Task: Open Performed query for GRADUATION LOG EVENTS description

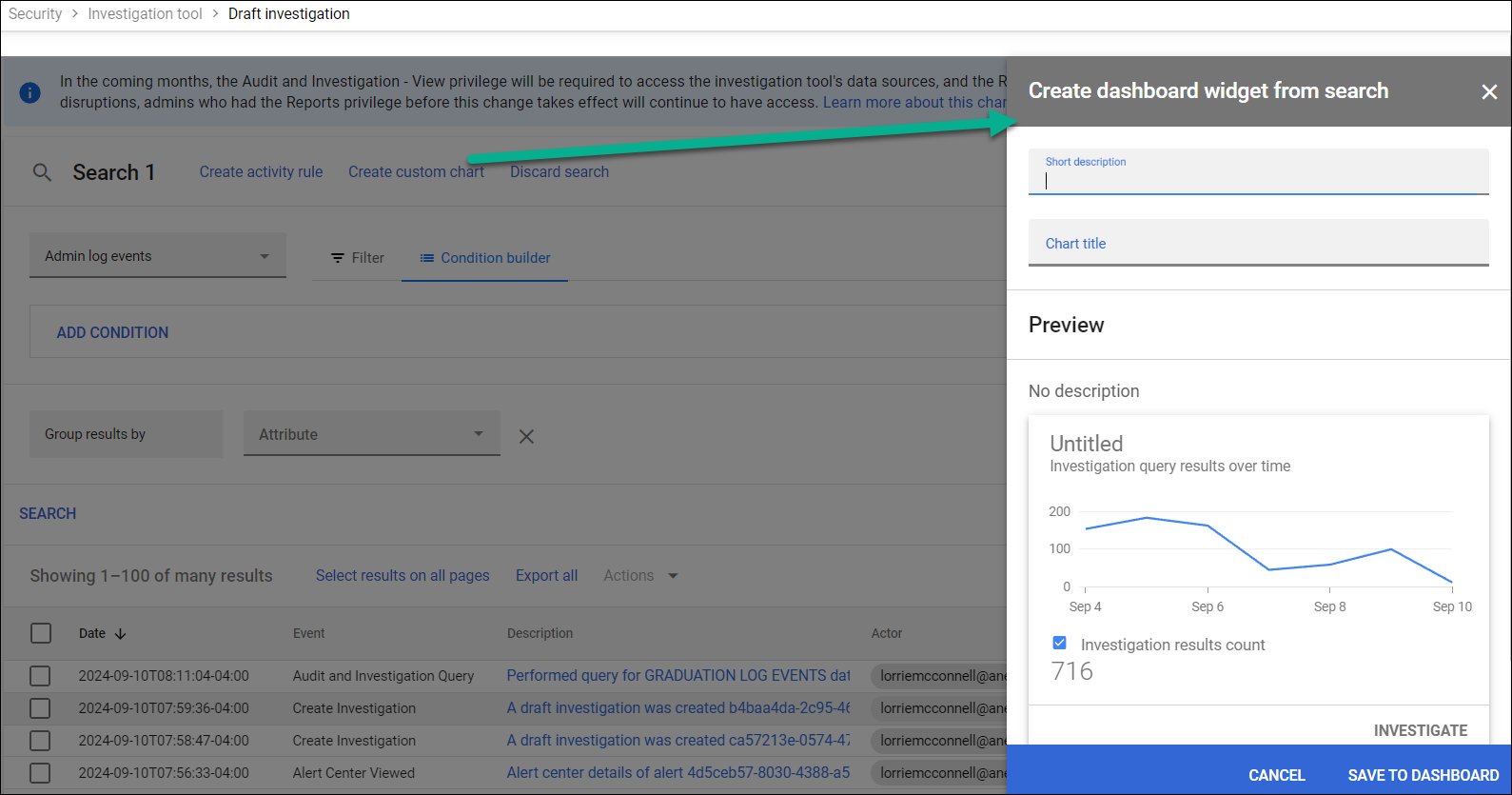Action: (x=678, y=676)
